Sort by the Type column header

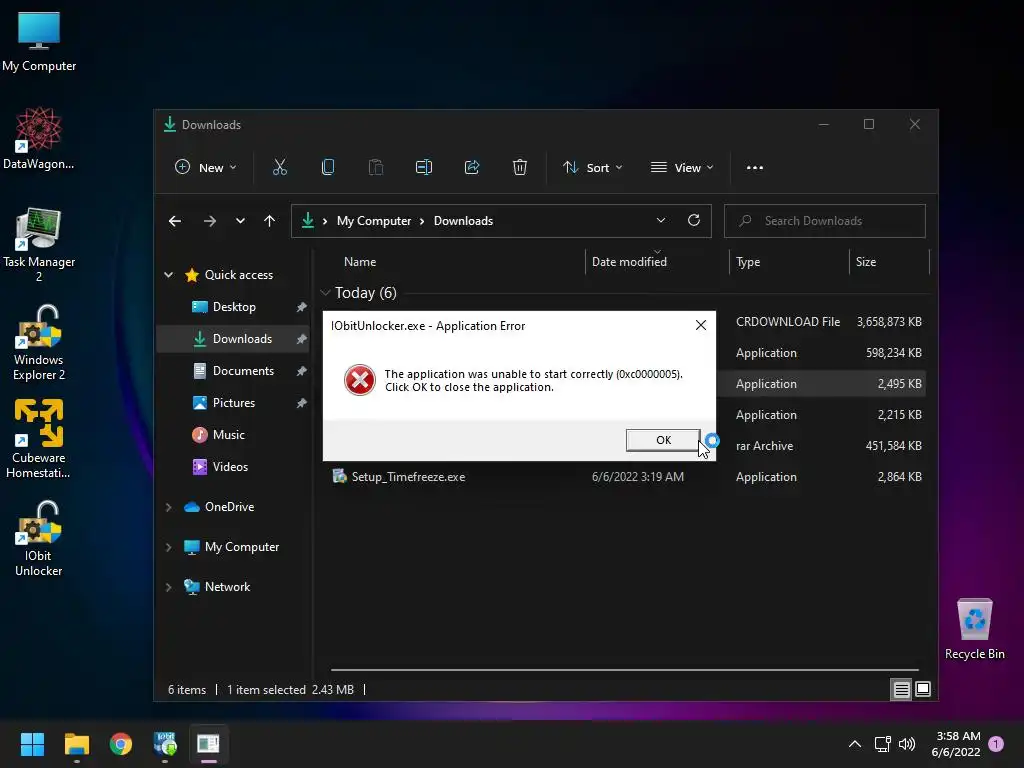pos(748,262)
